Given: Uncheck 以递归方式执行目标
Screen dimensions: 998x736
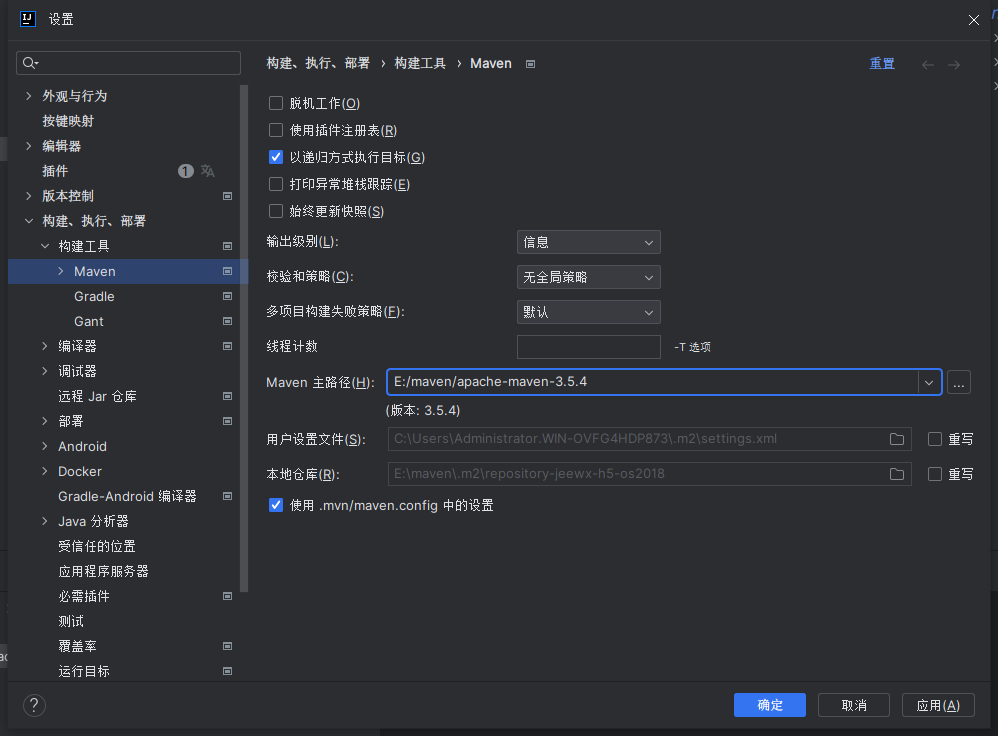Looking at the screenshot, I should (276, 156).
